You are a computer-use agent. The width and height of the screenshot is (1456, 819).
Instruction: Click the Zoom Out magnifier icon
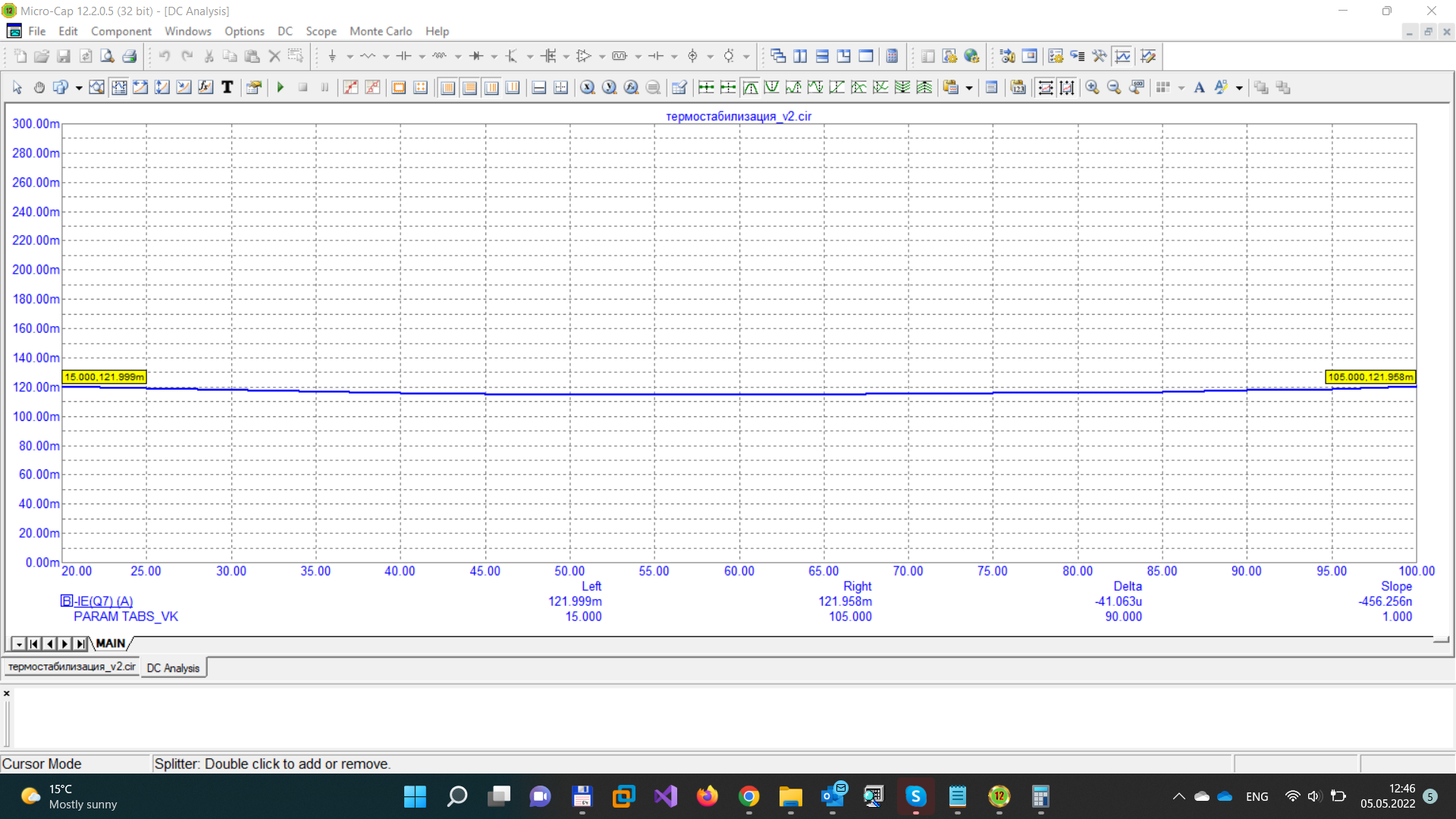click(x=1114, y=88)
